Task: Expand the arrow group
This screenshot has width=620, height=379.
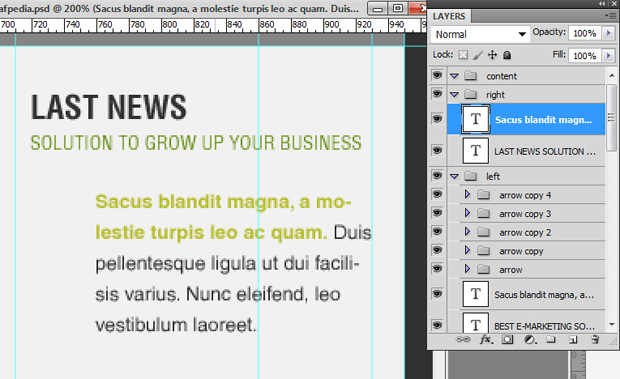Action: (x=467, y=269)
